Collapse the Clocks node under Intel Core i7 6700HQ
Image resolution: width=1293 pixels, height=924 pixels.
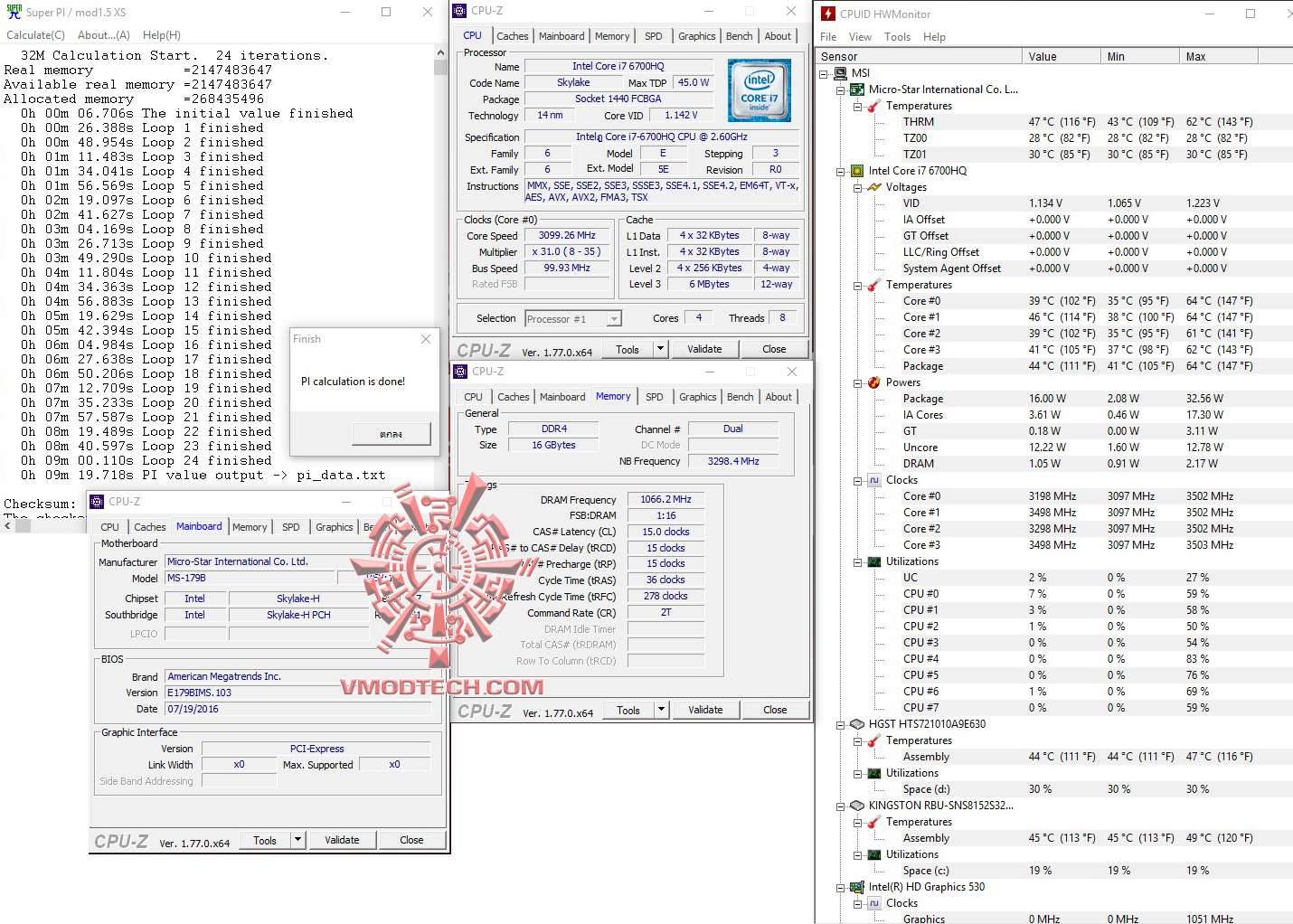click(857, 480)
